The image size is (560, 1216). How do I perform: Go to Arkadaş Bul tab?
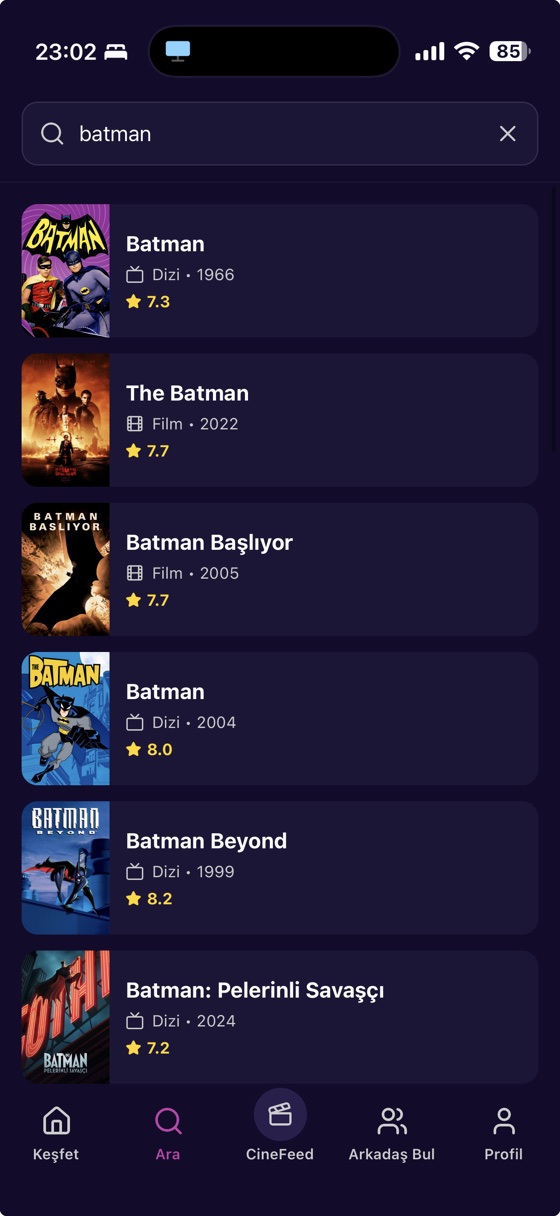pyautogui.click(x=392, y=1134)
